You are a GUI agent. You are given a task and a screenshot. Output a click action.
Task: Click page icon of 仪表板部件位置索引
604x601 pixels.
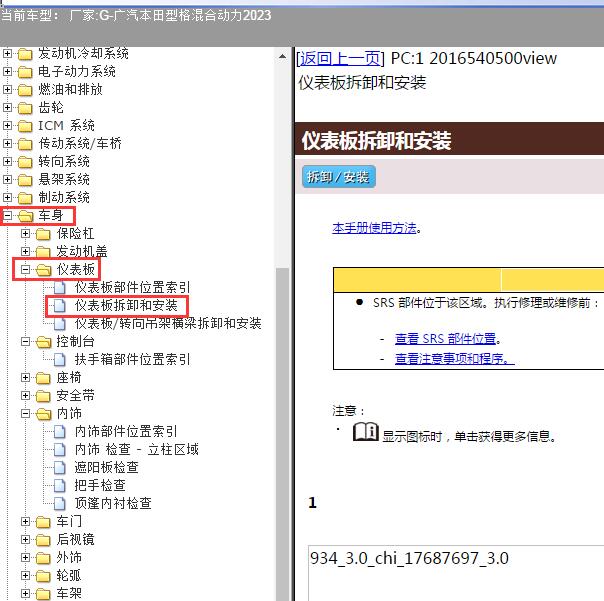tap(60, 288)
